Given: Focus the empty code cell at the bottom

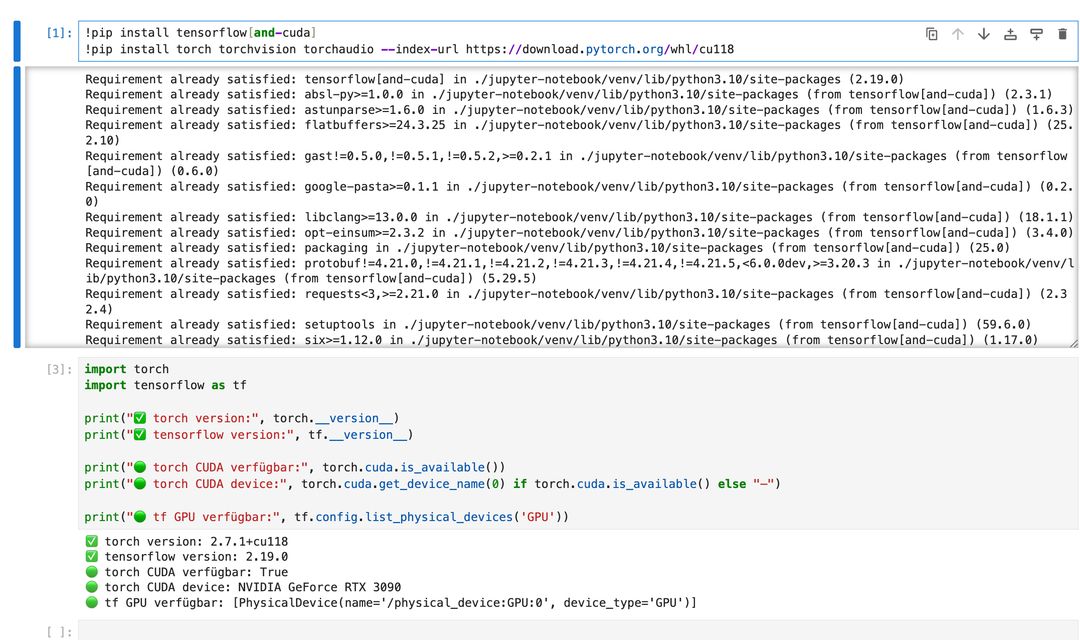Looking at the screenshot, I should pyautogui.click(x=578, y=630).
